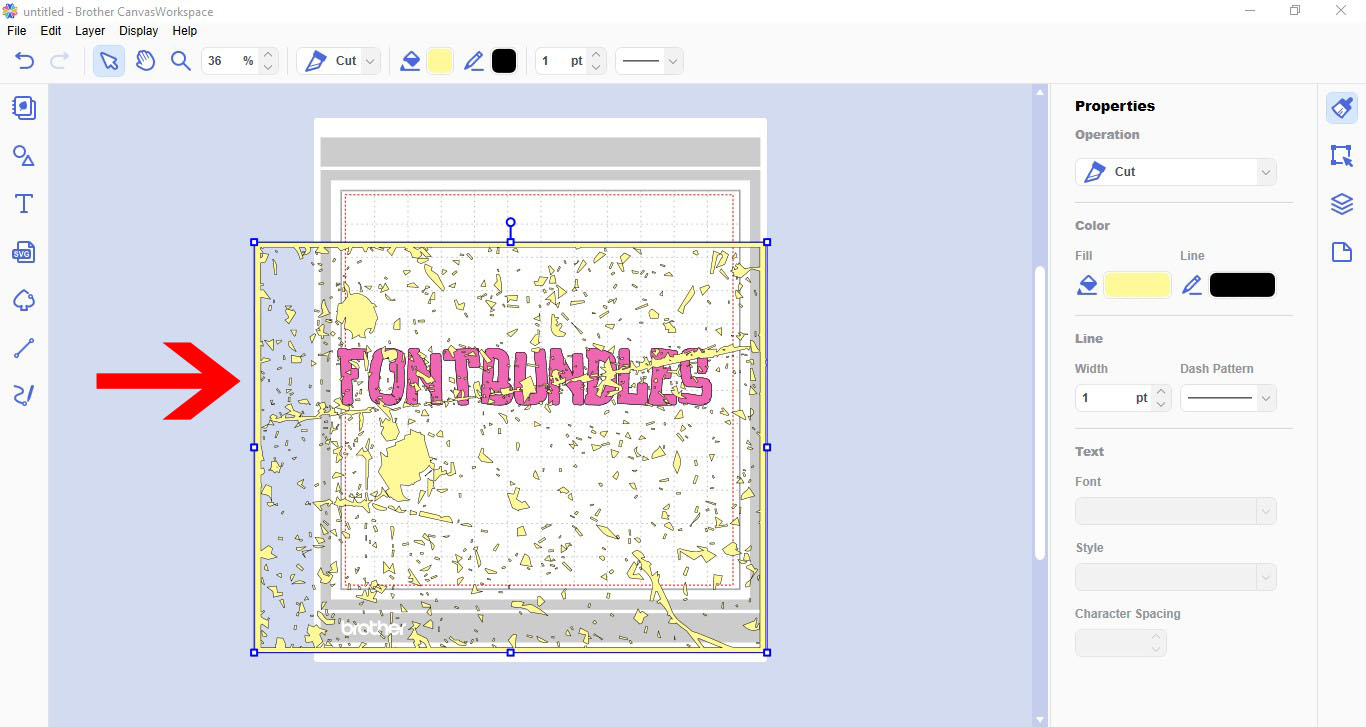Select the straight line path tool
This screenshot has height=727, width=1366.
(x=24, y=348)
